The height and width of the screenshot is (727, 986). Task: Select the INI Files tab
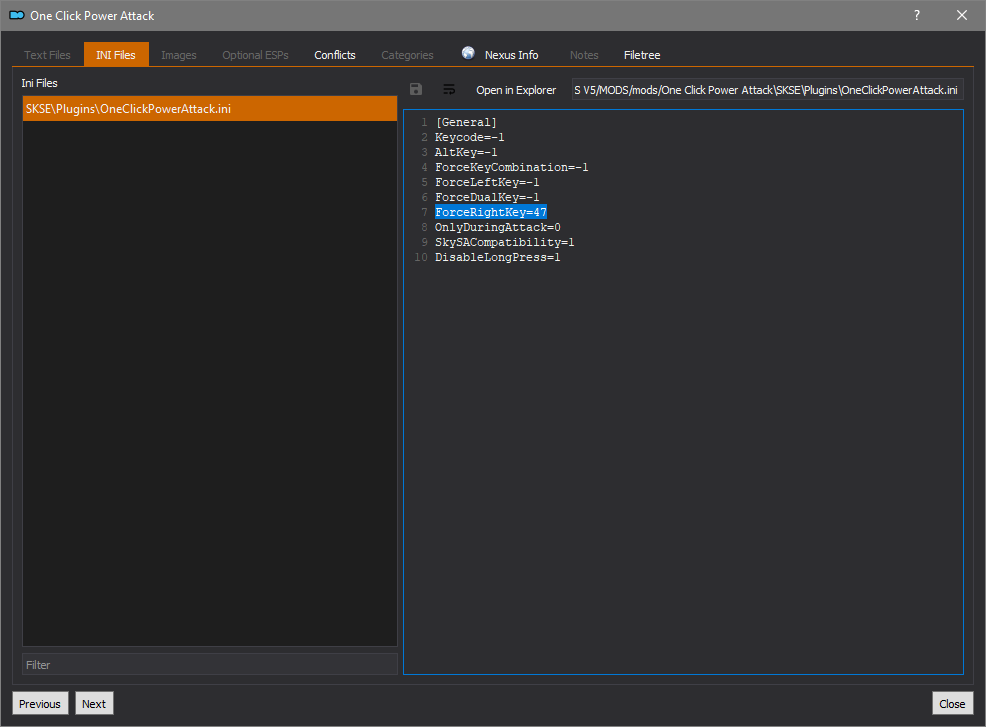pyautogui.click(x=116, y=55)
